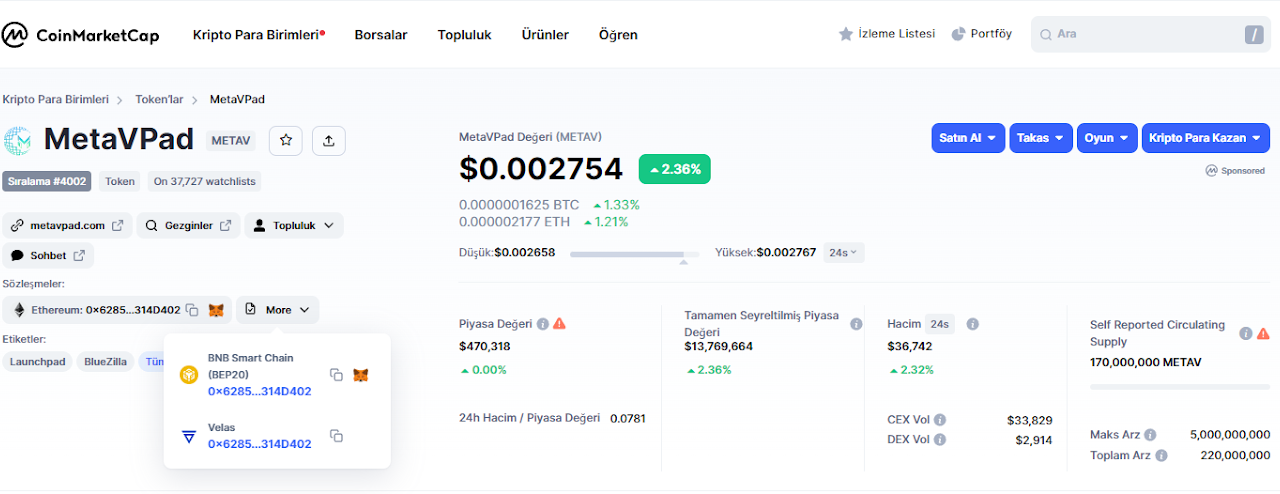
Task: Open Portföy pie chart link
Action: pos(981,34)
